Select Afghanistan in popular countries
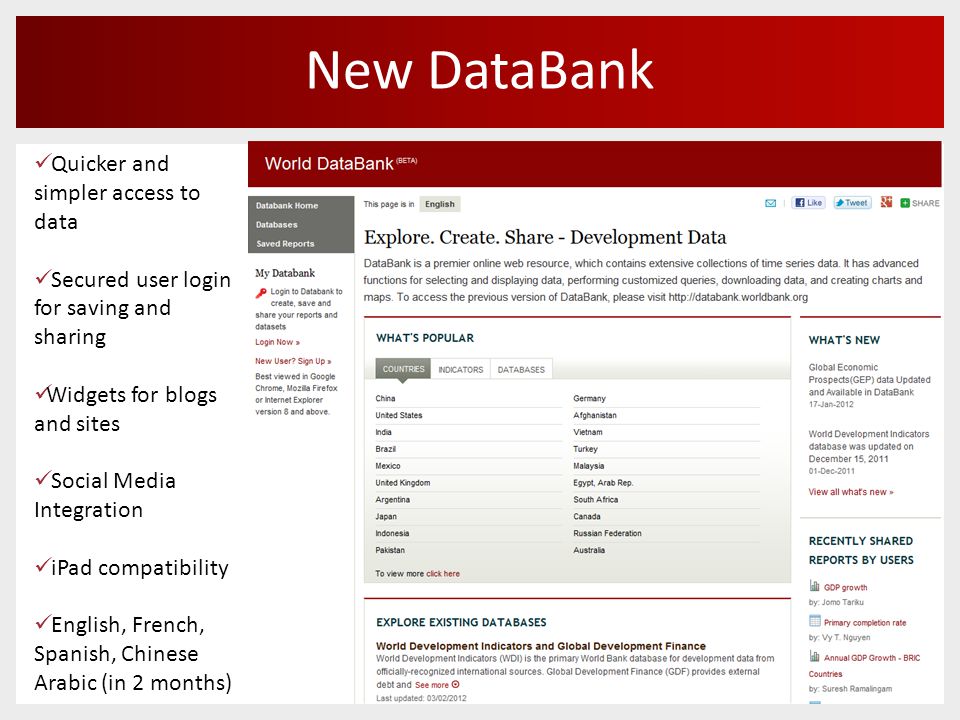Viewport: 960px width, 720px height. click(x=594, y=415)
